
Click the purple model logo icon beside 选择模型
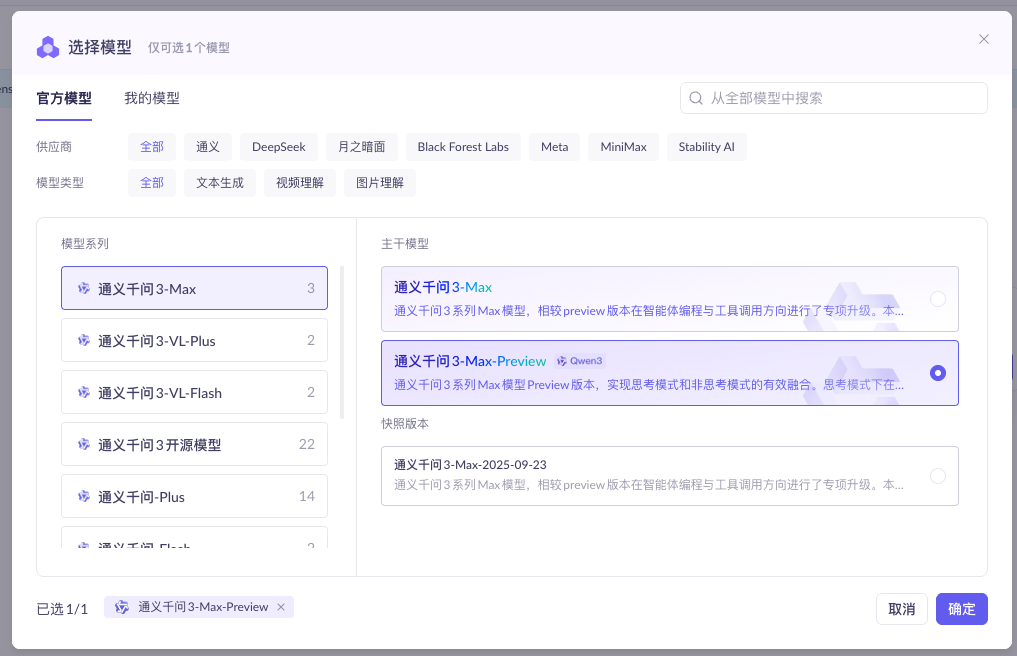point(47,47)
